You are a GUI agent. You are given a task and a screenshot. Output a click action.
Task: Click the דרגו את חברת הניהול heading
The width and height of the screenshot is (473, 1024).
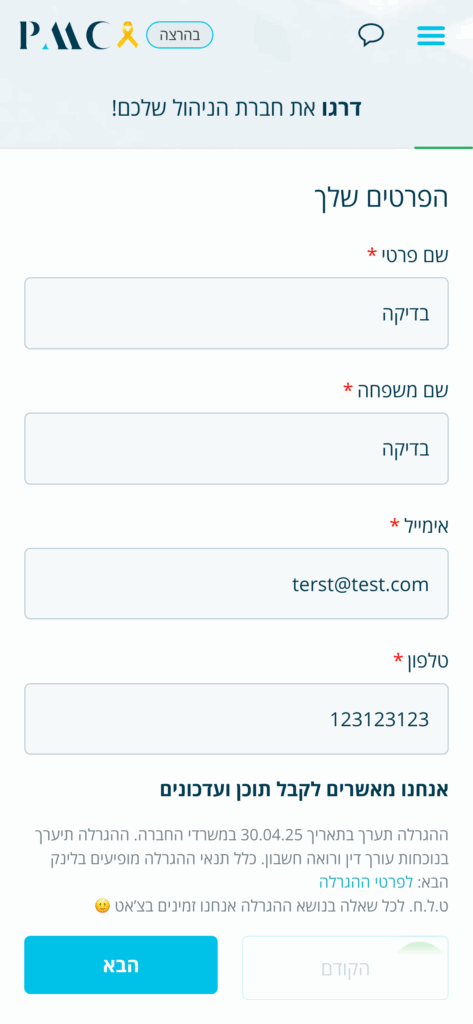236,108
